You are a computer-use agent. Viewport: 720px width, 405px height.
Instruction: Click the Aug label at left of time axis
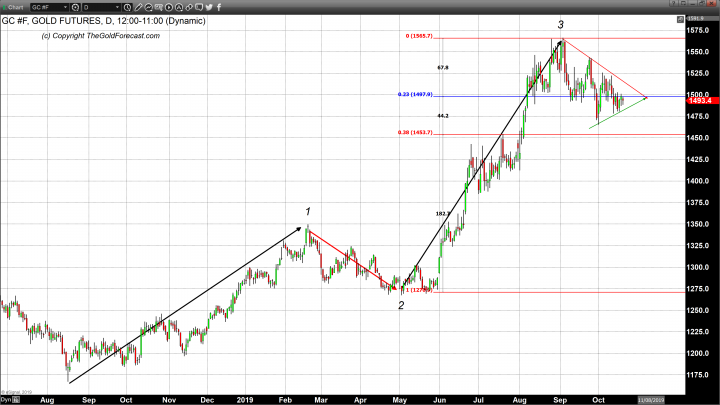pos(47,400)
